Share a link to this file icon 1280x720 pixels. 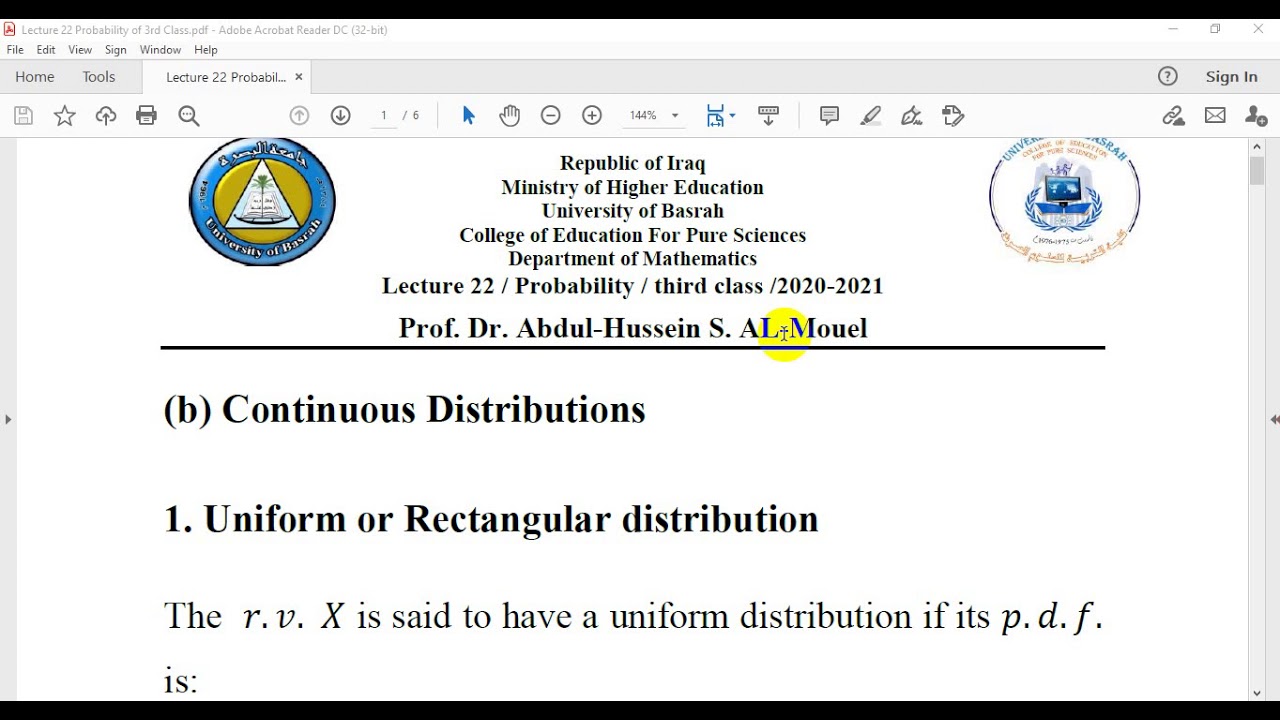(1174, 116)
